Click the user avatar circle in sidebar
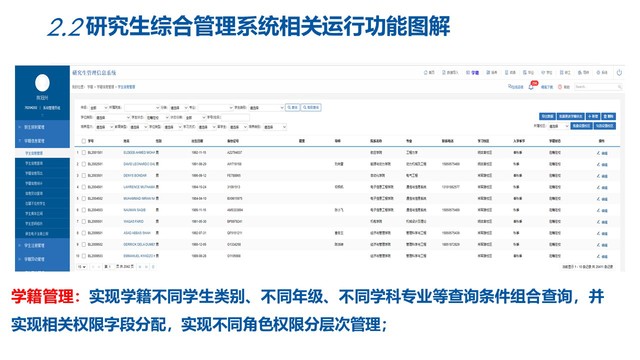The height and width of the screenshot is (360, 640). [42, 83]
